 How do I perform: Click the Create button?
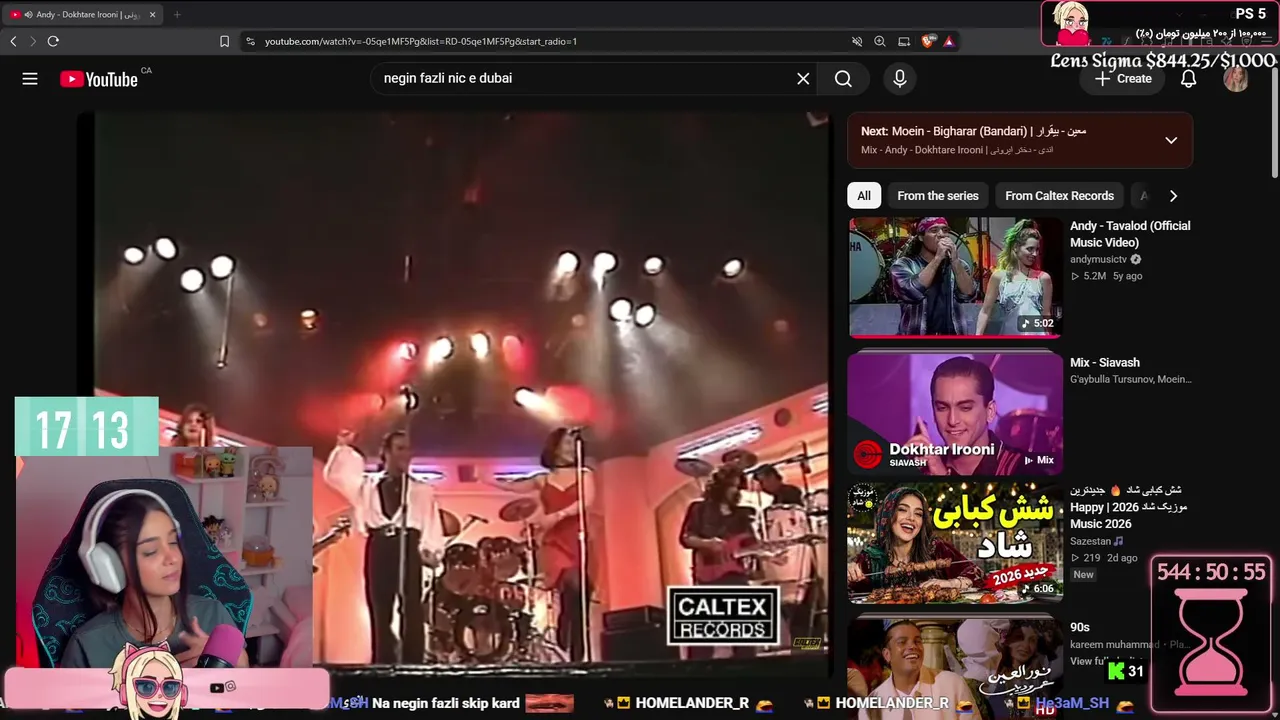[1123, 79]
